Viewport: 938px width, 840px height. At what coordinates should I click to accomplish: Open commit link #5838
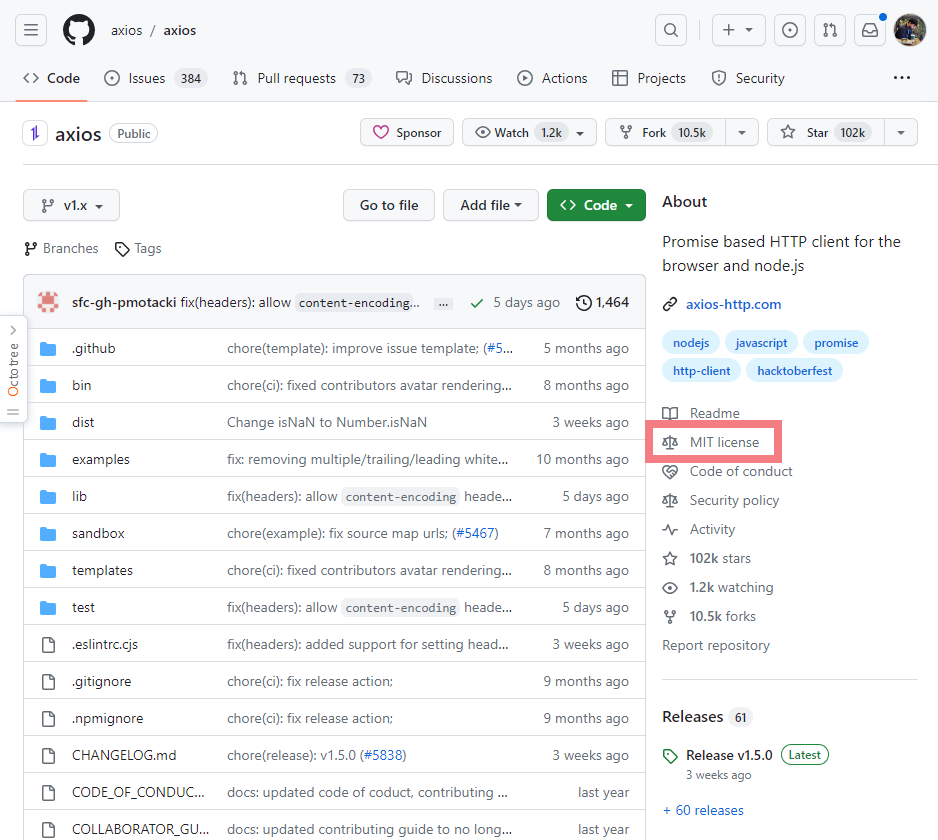383,756
